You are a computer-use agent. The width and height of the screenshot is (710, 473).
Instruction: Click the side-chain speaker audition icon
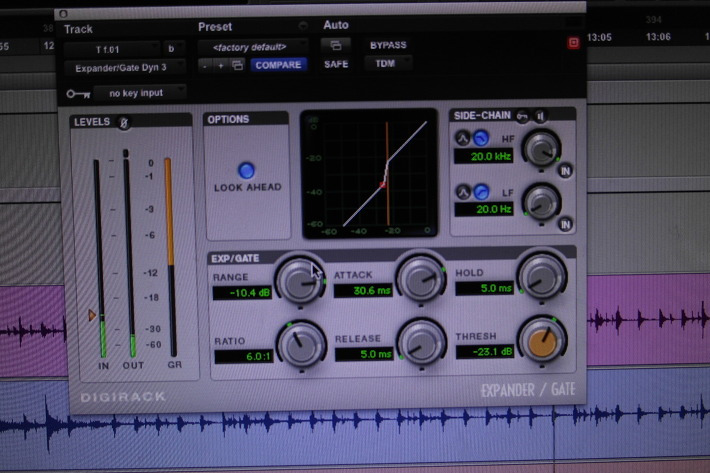coord(541,116)
